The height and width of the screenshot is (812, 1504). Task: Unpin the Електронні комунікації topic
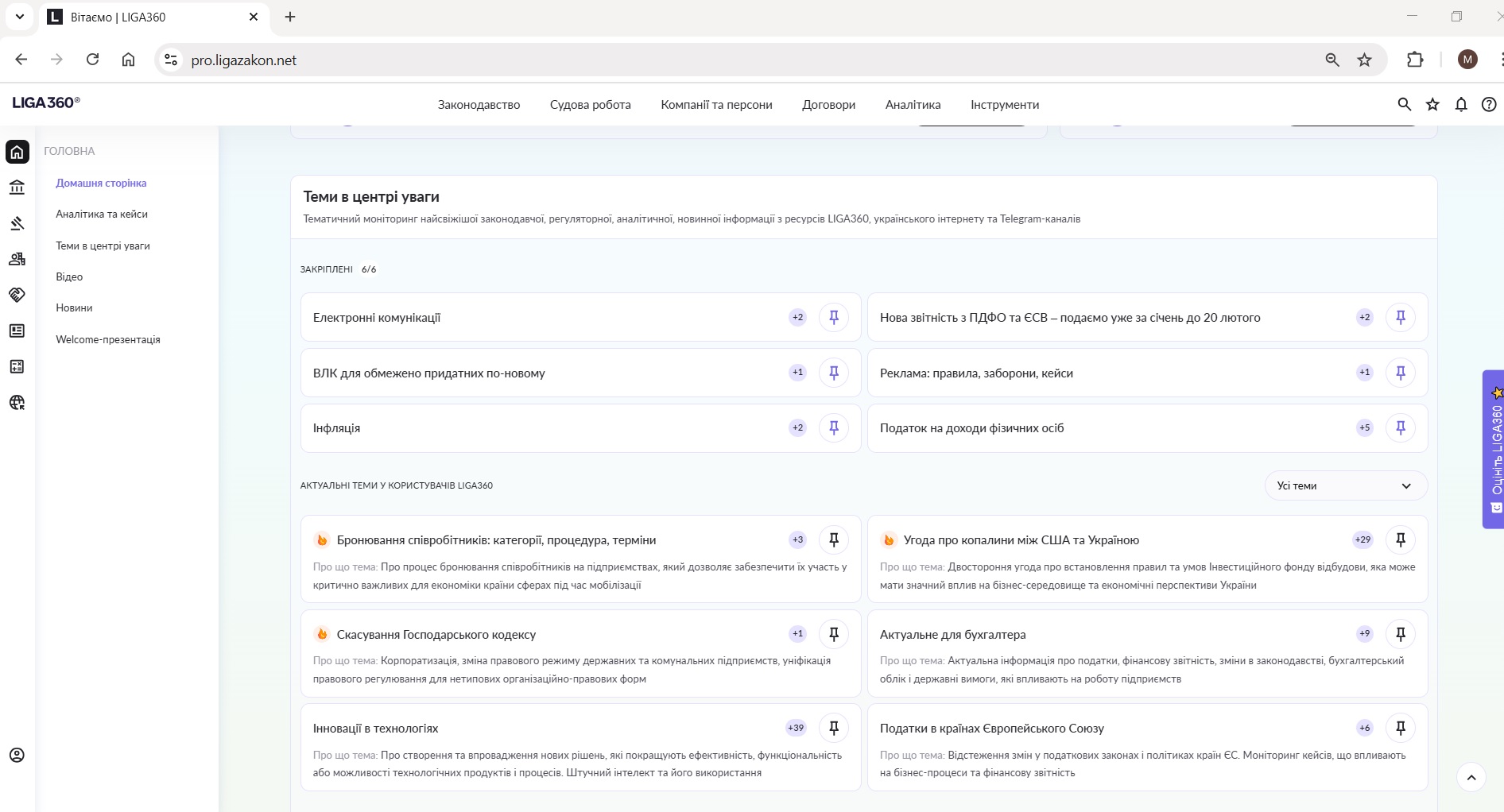(x=833, y=317)
